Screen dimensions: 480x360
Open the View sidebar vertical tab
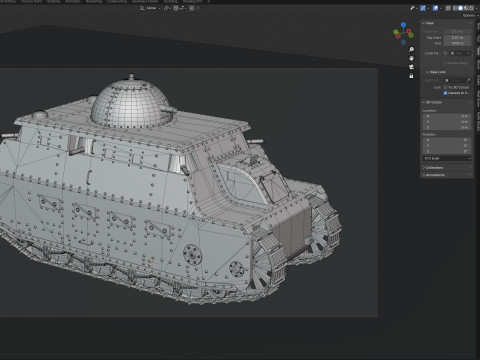coord(477,50)
